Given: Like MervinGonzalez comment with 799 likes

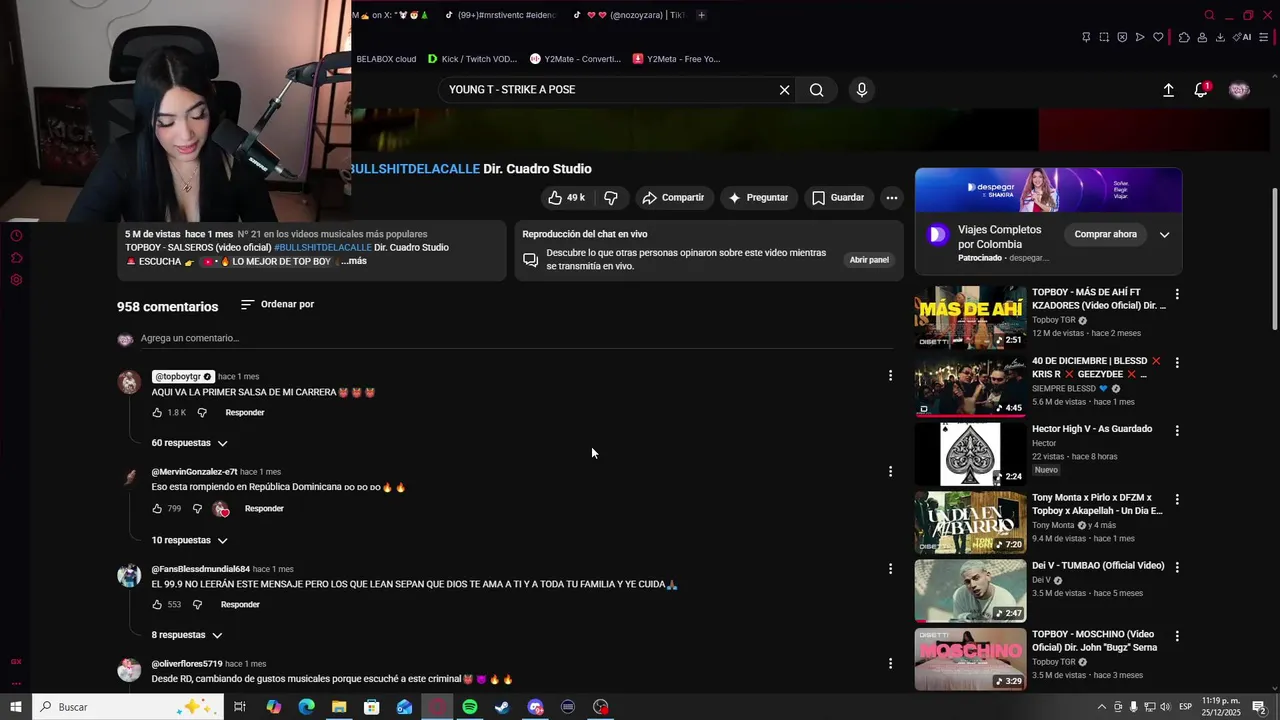Looking at the screenshot, I should point(157,509).
